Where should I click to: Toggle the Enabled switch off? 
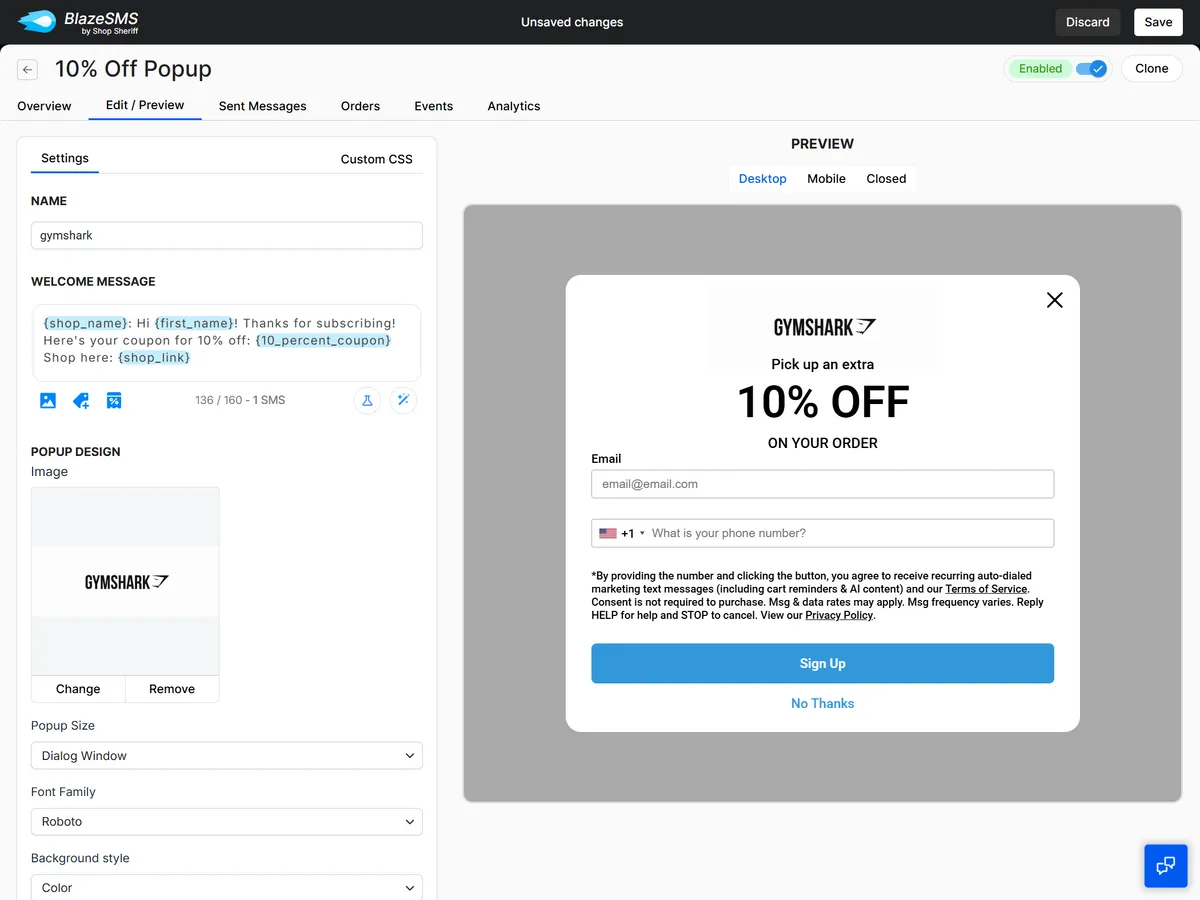(1091, 69)
